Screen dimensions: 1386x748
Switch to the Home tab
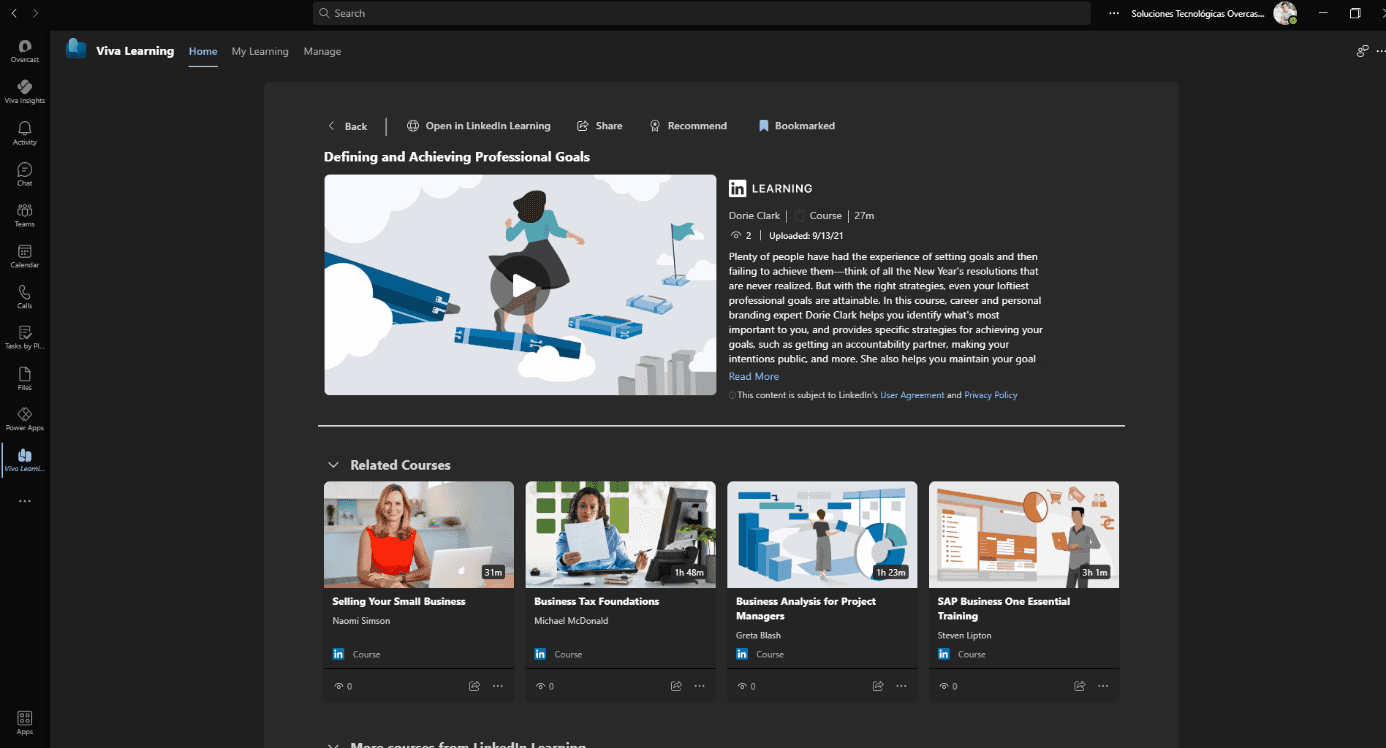click(203, 51)
